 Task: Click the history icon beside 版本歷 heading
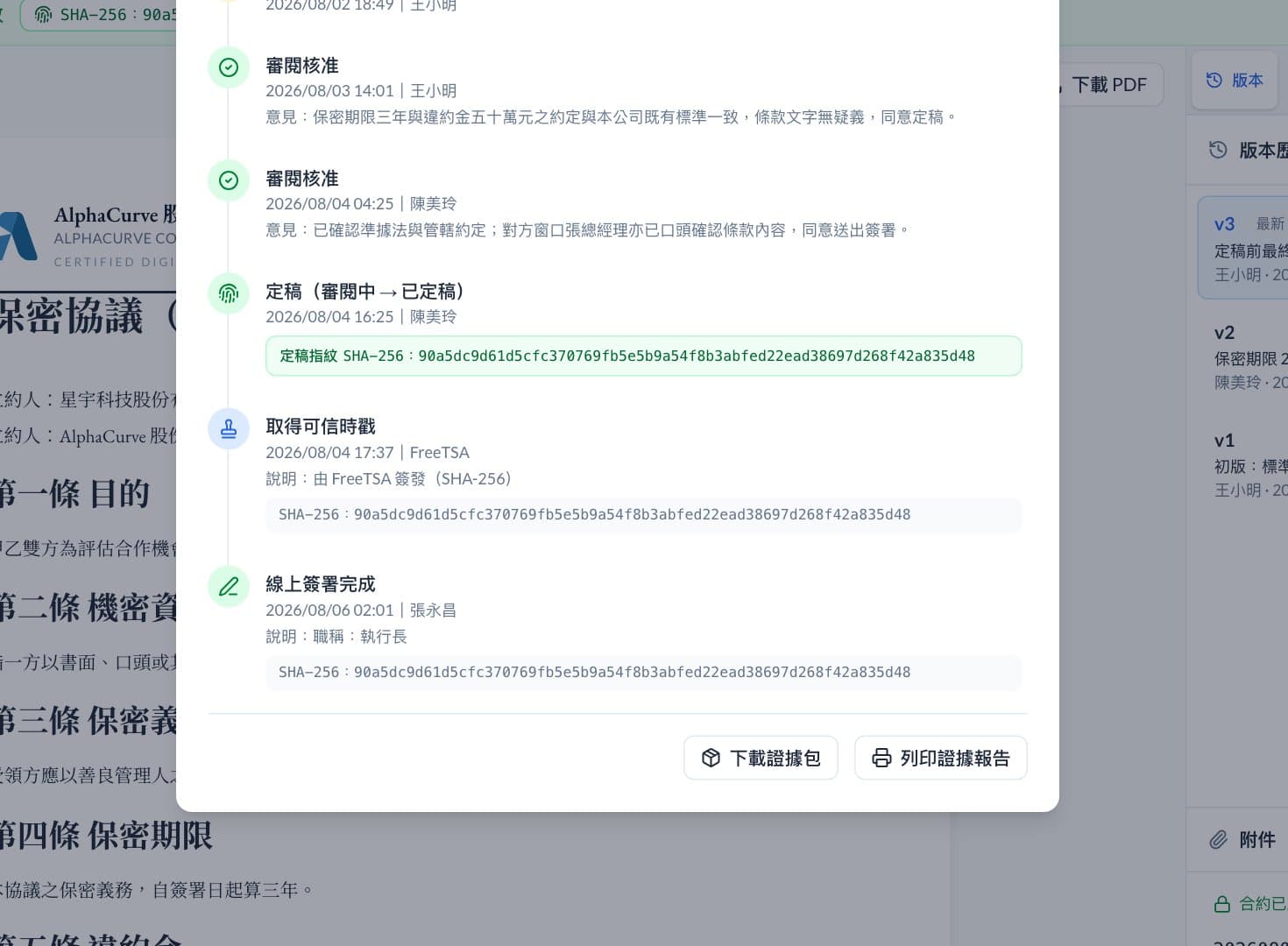(x=1218, y=150)
